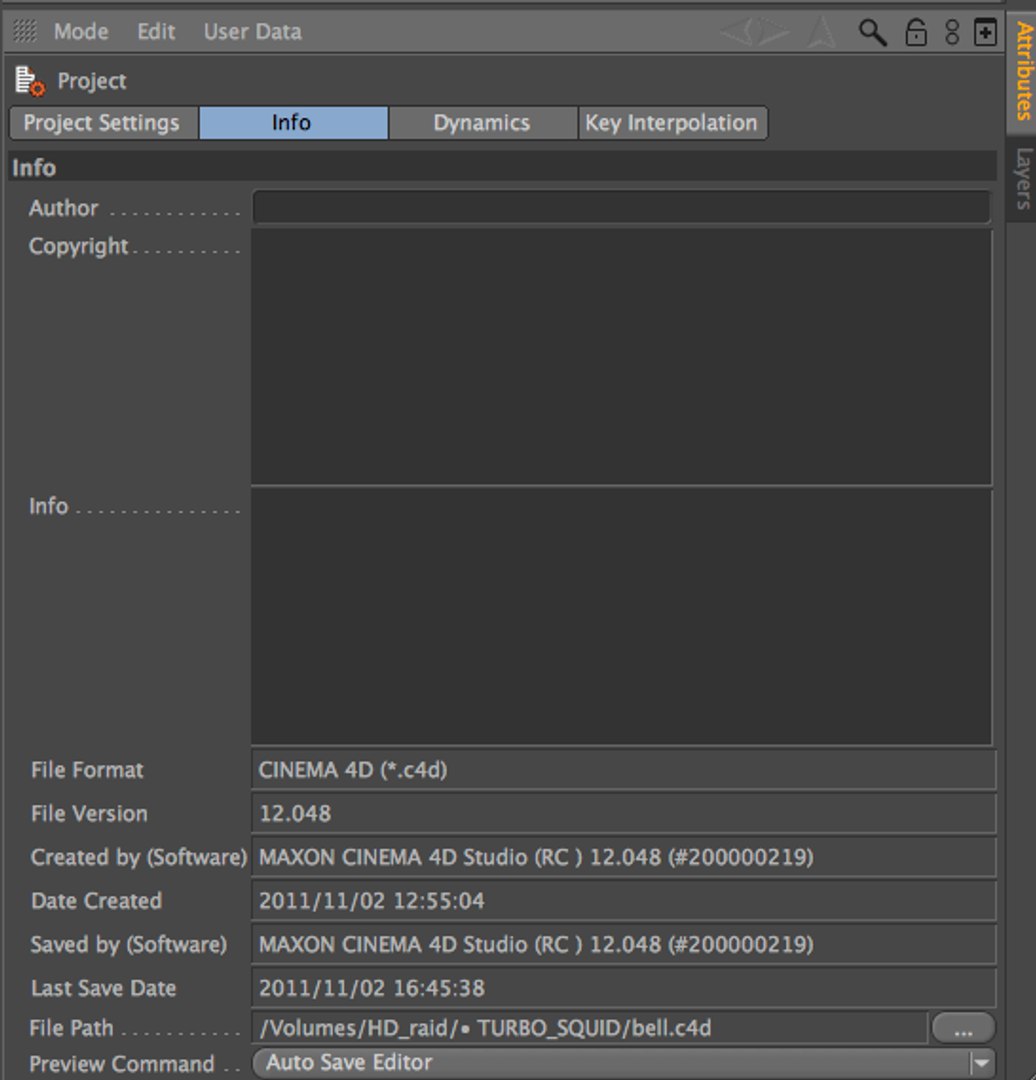
Task: Click the File Path label
Action: click(x=72, y=1028)
